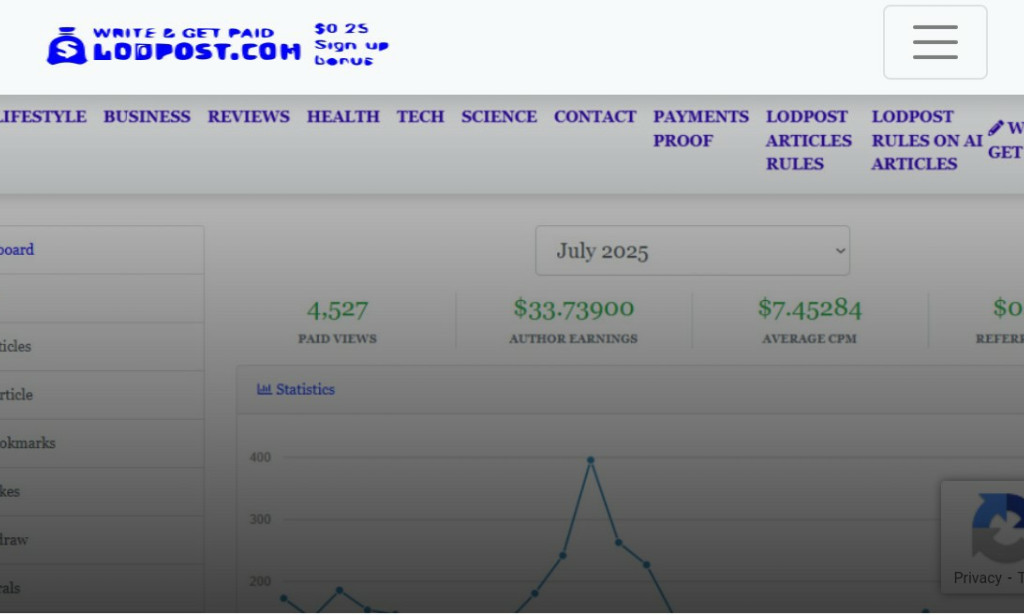The height and width of the screenshot is (615, 1024).
Task: Select the TECH category tab
Action: point(420,117)
